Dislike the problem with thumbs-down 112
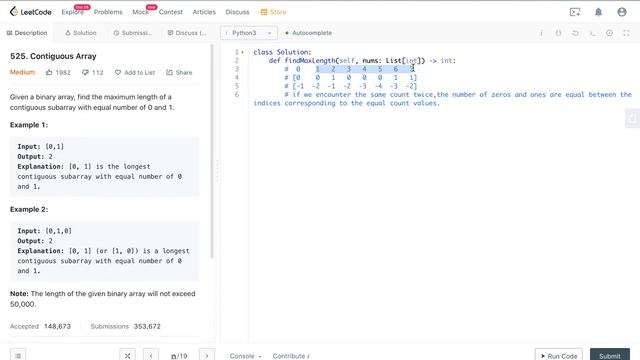 tap(93, 72)
